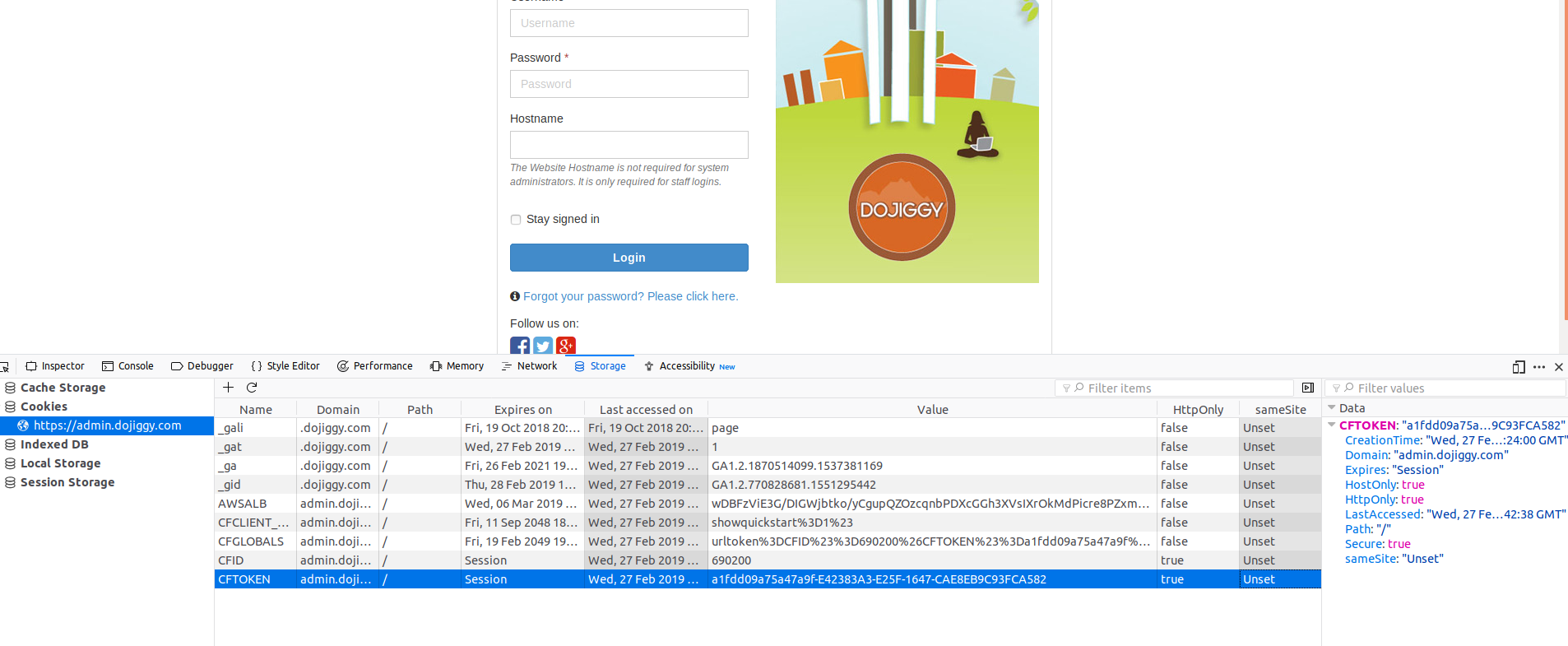Close the developer tools panel
The width and height of the screenshot is (1568, 646).
tap(1559, 367)
